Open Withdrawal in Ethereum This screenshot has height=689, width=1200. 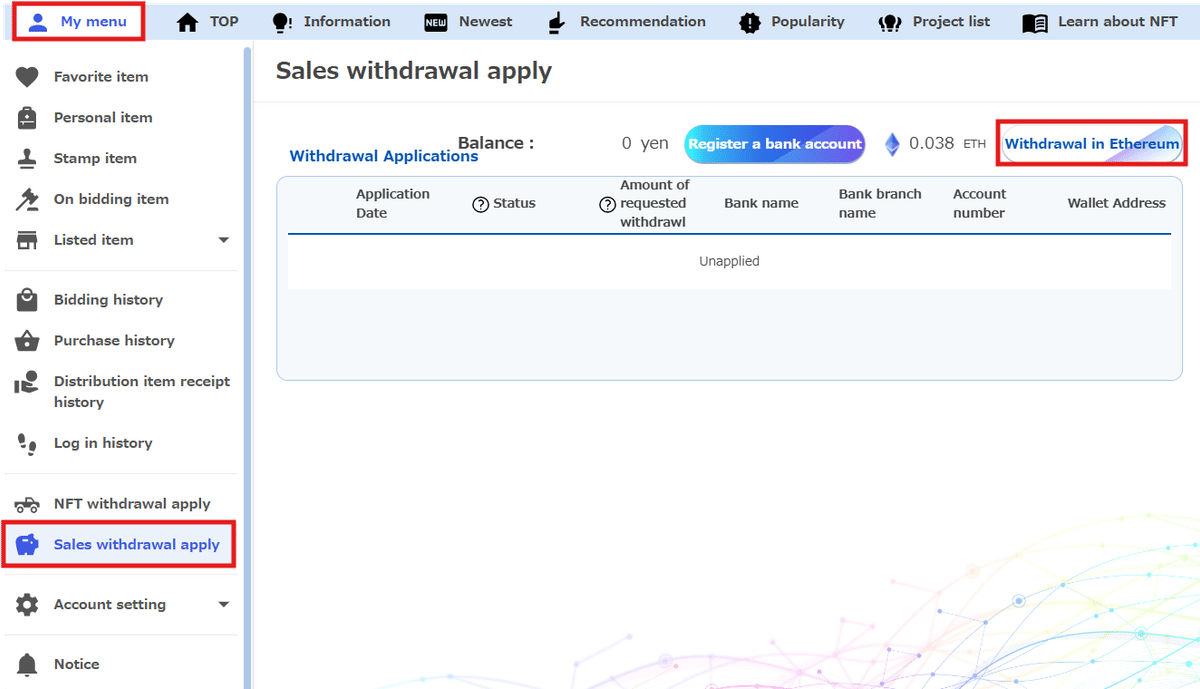(1091, 143)
